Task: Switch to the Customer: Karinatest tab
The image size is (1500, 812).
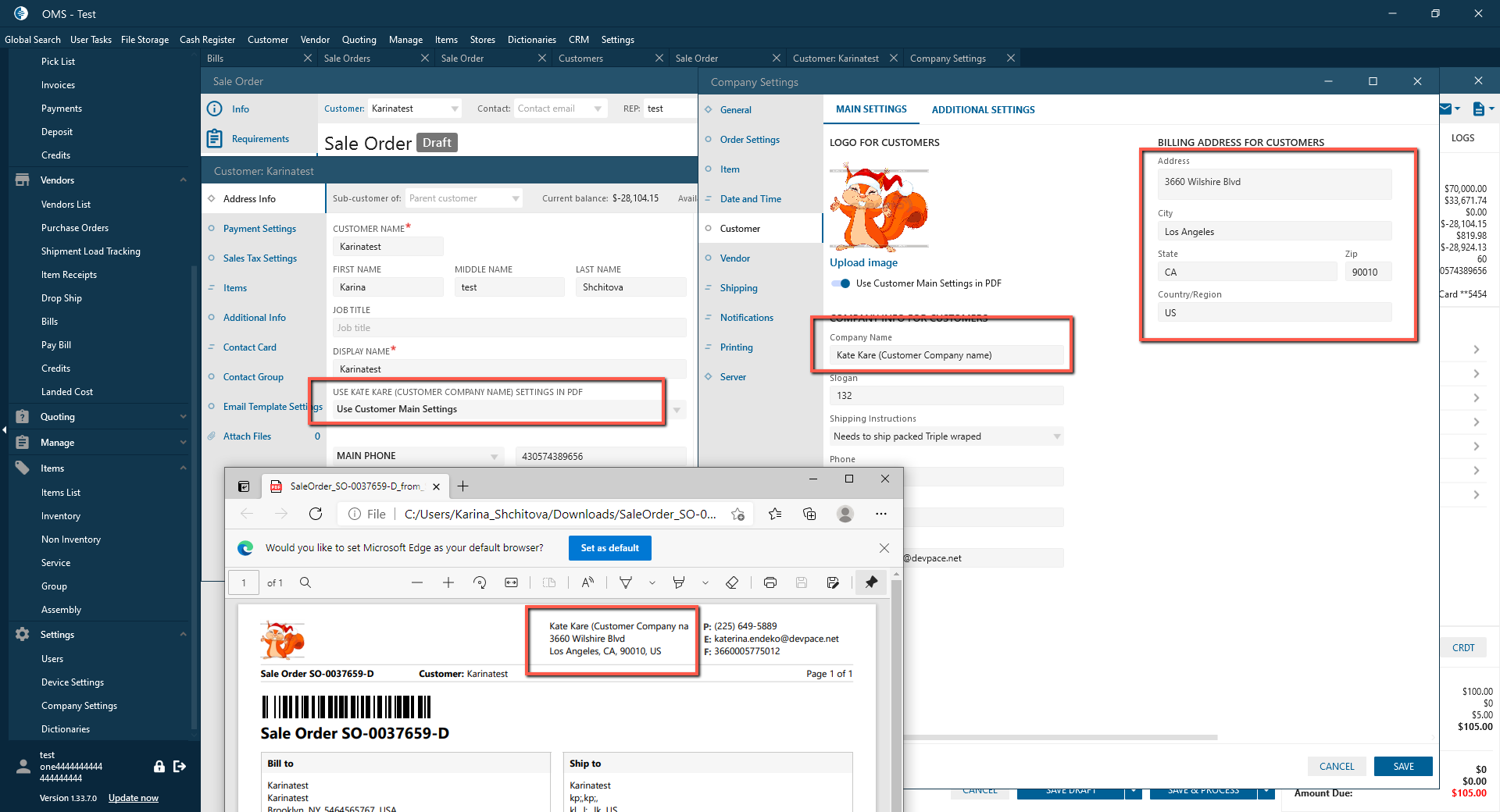Action: pos(836,59)
